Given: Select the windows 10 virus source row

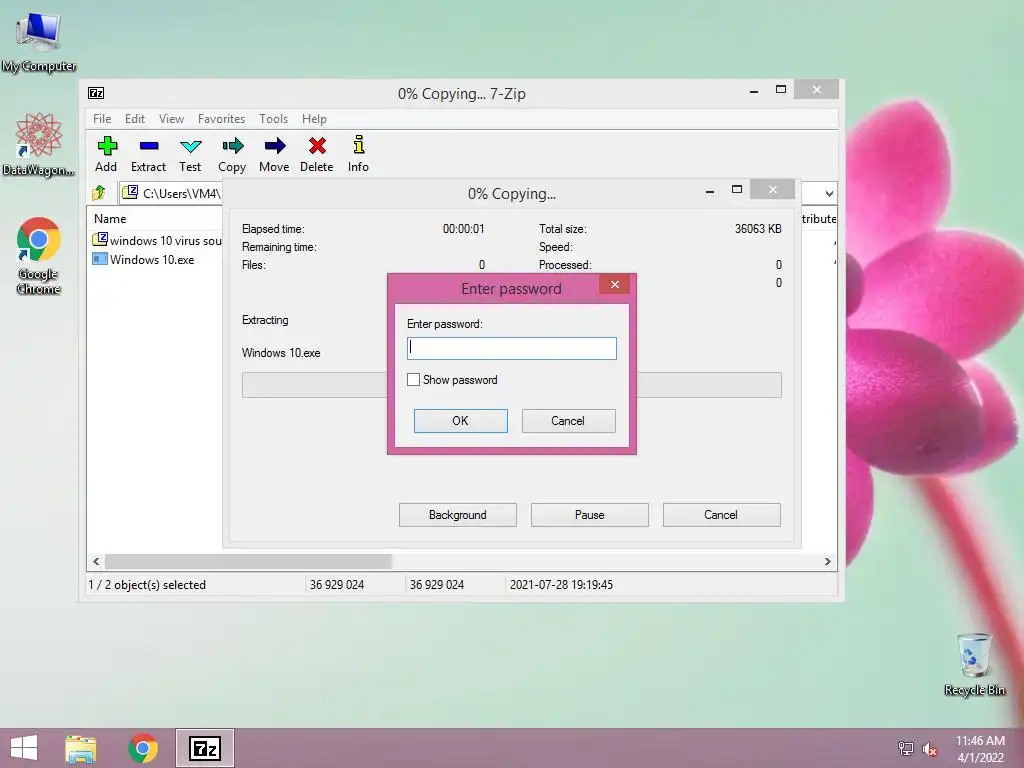Looking at the screenshot, I should tap(157, 240).
